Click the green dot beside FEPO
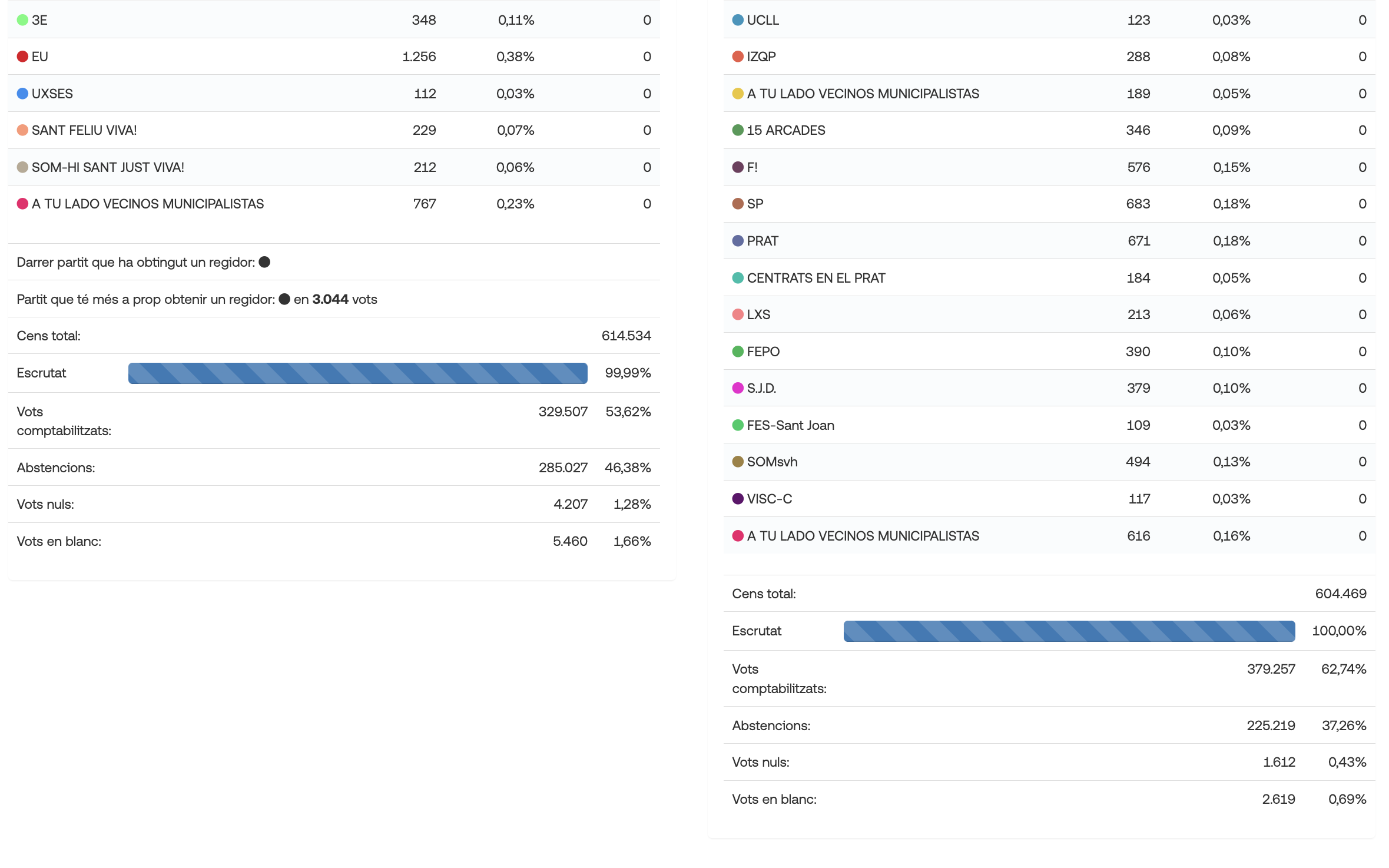The width and height of the screenshot is (1389, 868). (738, 352)
